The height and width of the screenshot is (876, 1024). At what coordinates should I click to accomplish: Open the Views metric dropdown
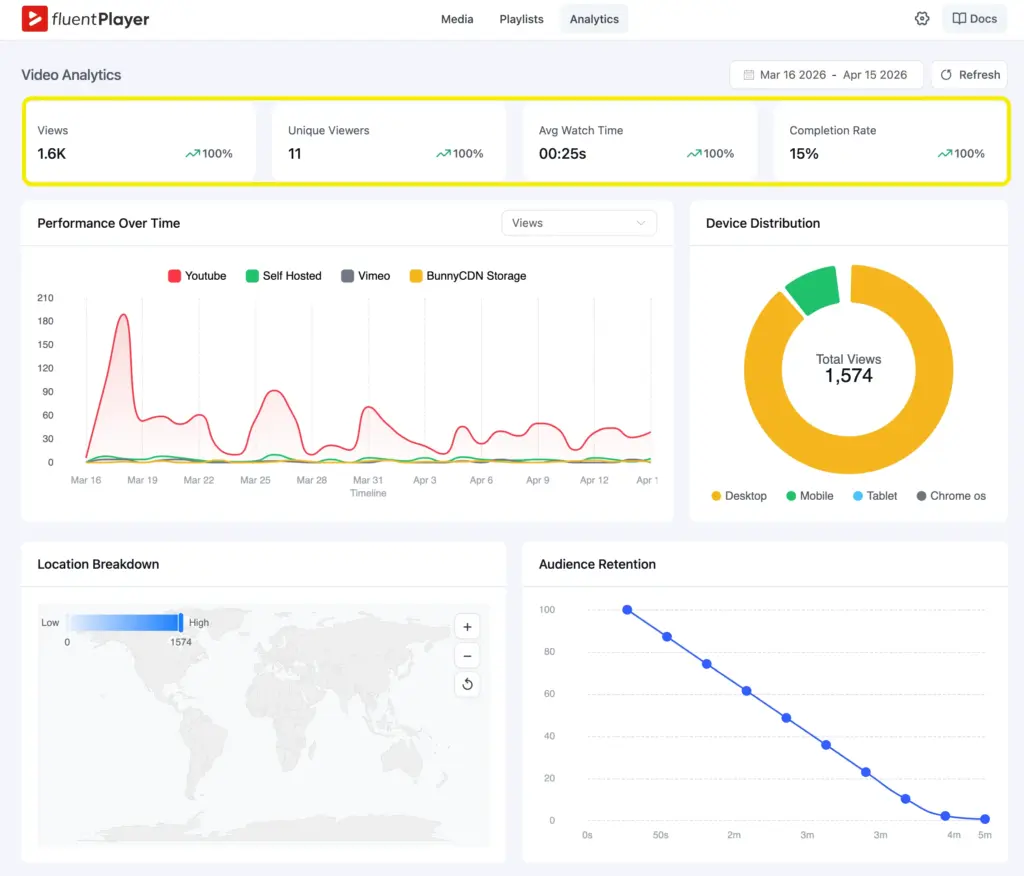[578, 222]
